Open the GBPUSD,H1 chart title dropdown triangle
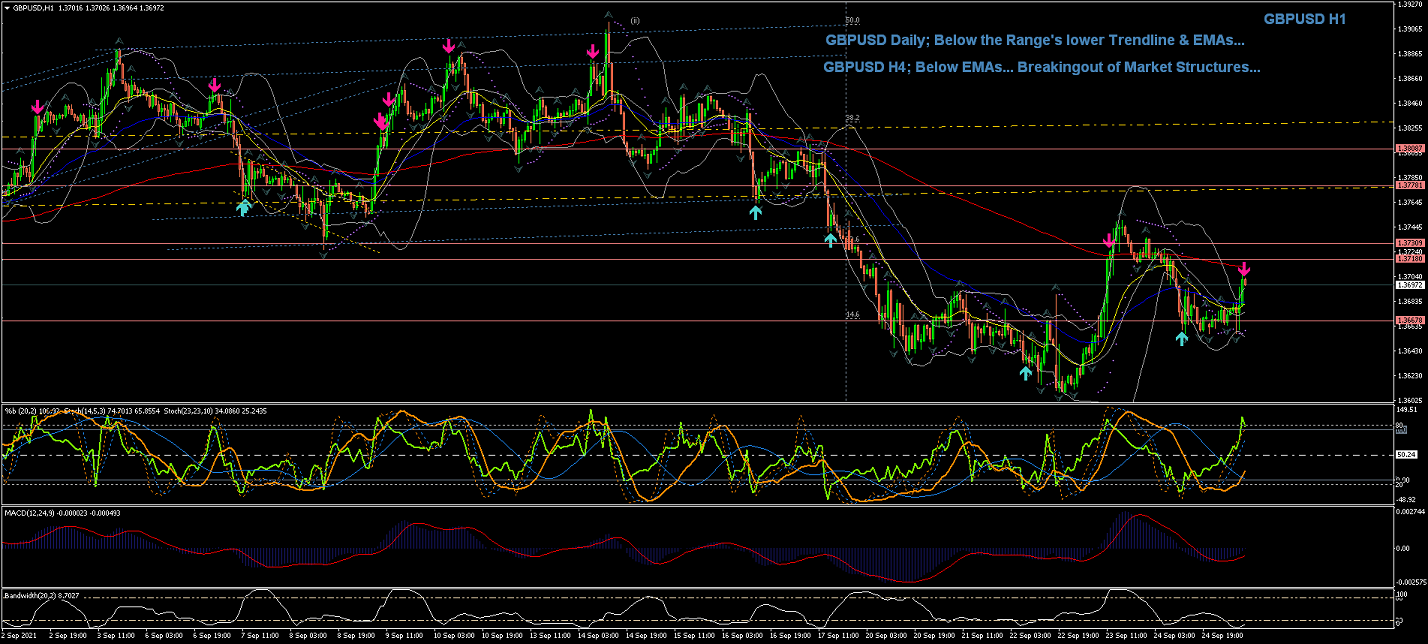Image resolution: width=1428 pixels, height=644 pixels. [8, 8]
